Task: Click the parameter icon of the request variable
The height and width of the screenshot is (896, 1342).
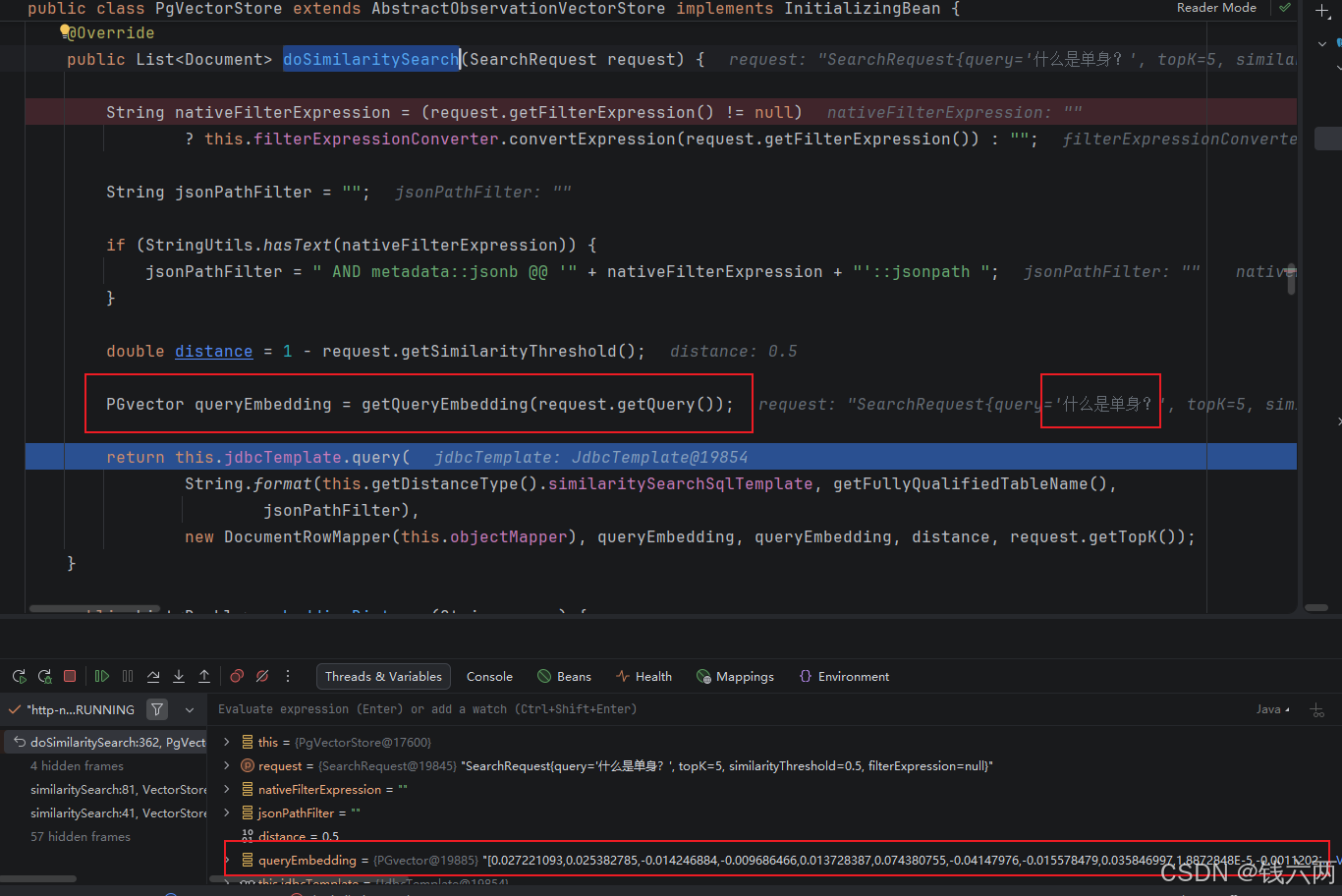Action: coord(248,765)
